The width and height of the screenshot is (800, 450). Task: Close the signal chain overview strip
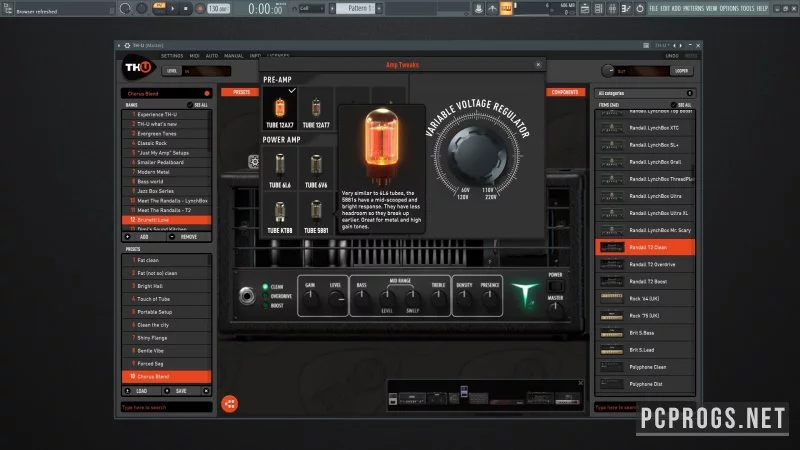(580, 383)
